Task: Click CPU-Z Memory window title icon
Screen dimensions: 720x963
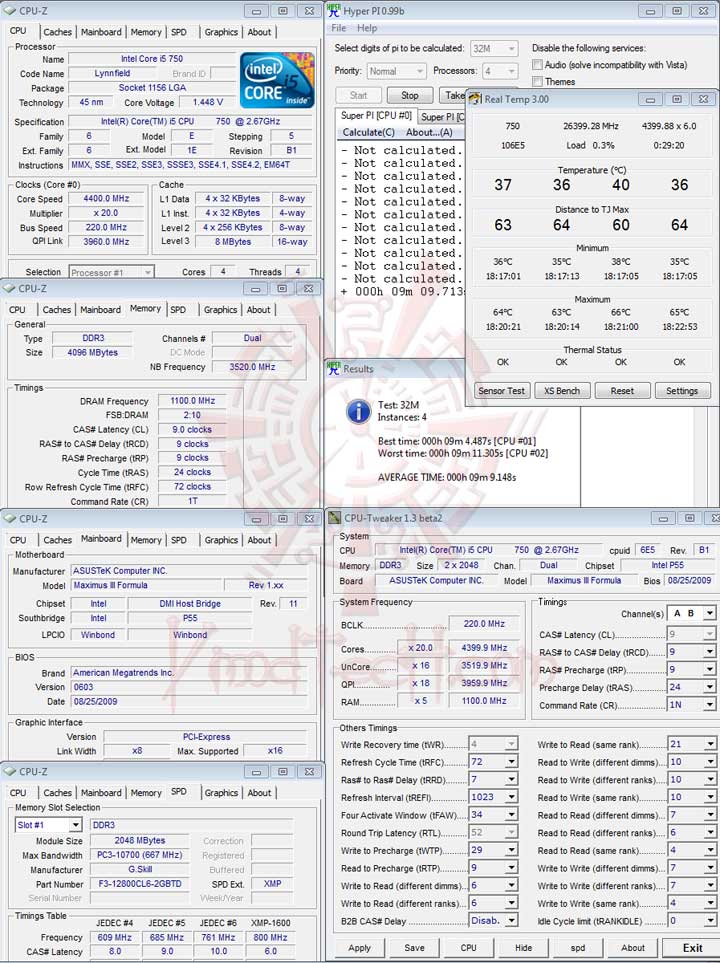Action: pyautogui.click(x=9, y=288)
